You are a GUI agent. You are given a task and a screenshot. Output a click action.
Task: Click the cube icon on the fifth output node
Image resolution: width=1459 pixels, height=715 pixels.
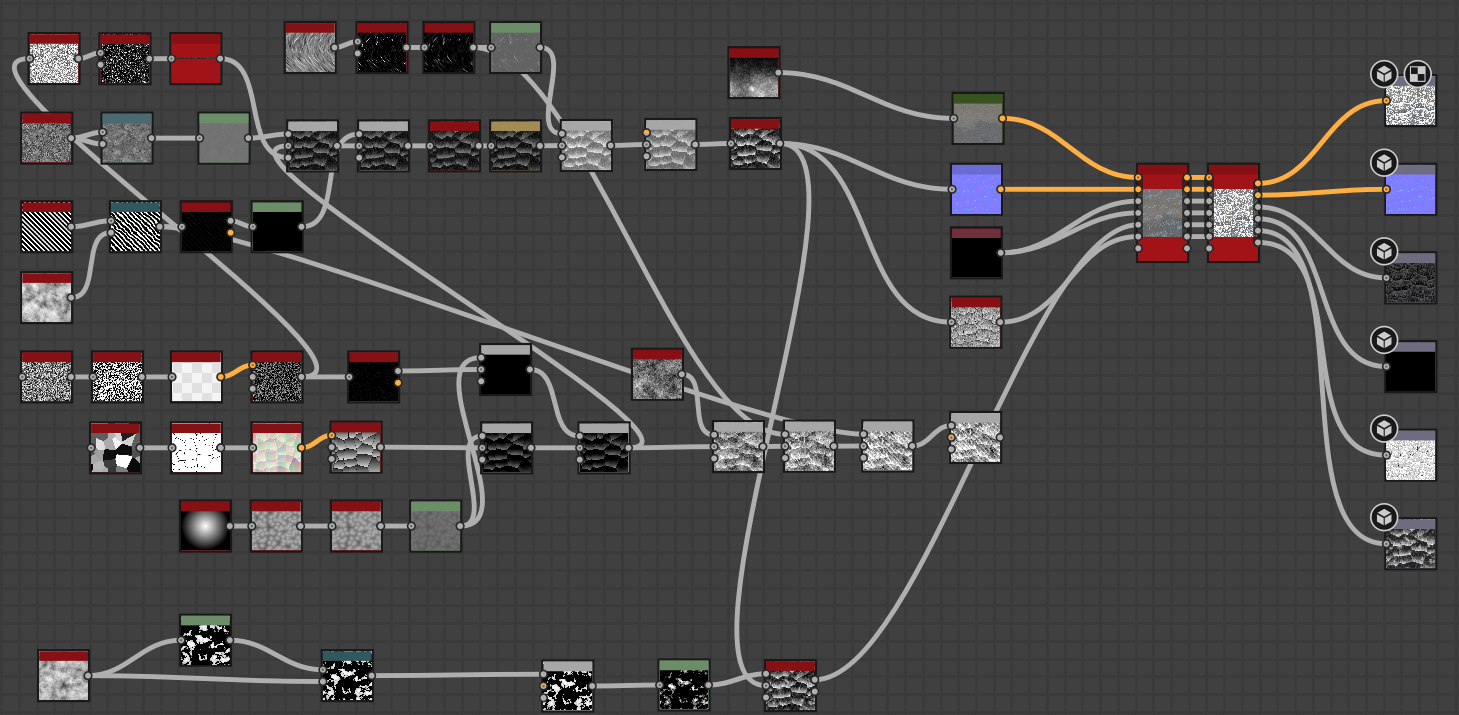click(1383, 429)
